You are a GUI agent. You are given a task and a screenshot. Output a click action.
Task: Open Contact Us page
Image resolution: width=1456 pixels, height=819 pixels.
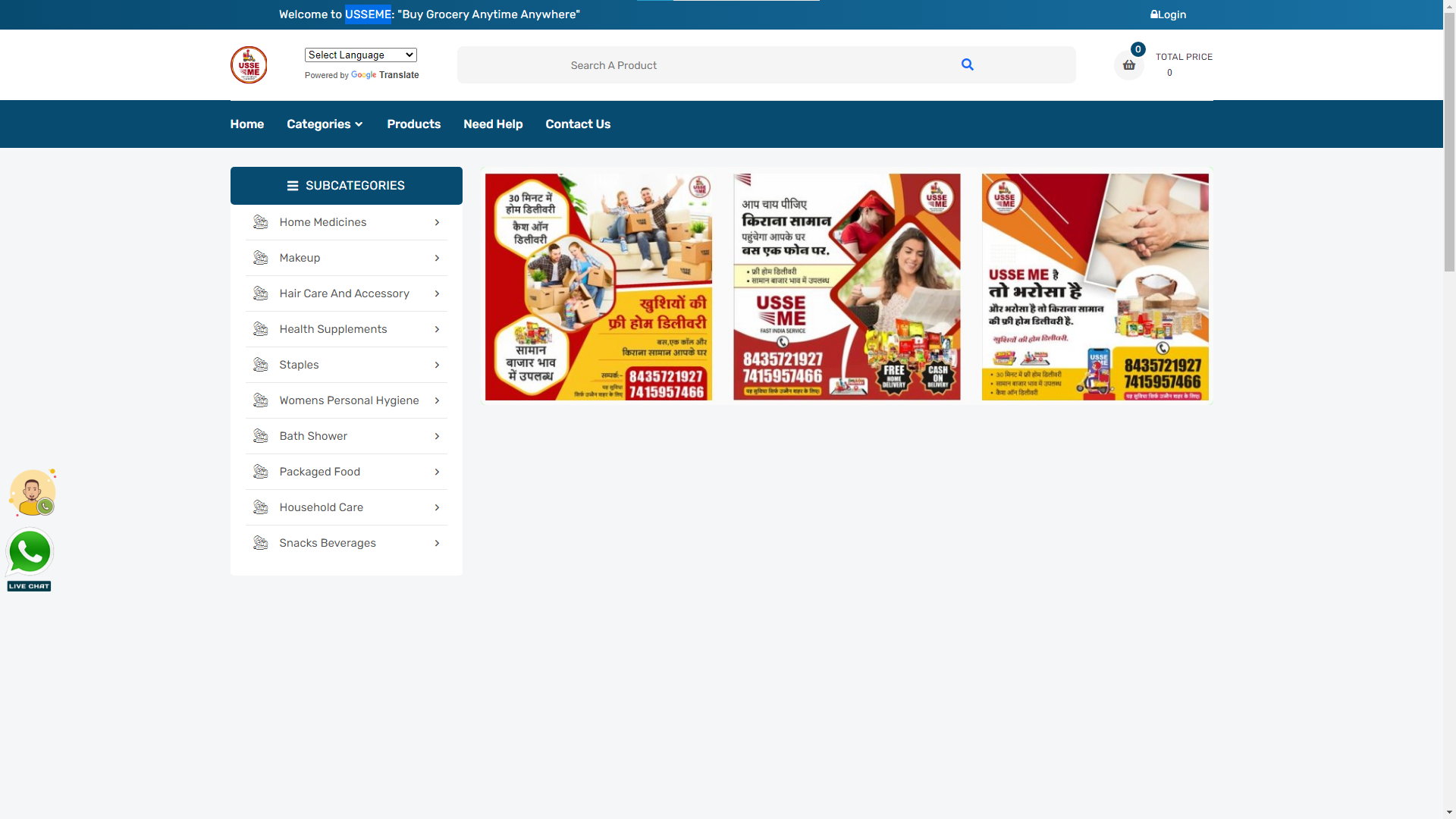tap(578, 124)
